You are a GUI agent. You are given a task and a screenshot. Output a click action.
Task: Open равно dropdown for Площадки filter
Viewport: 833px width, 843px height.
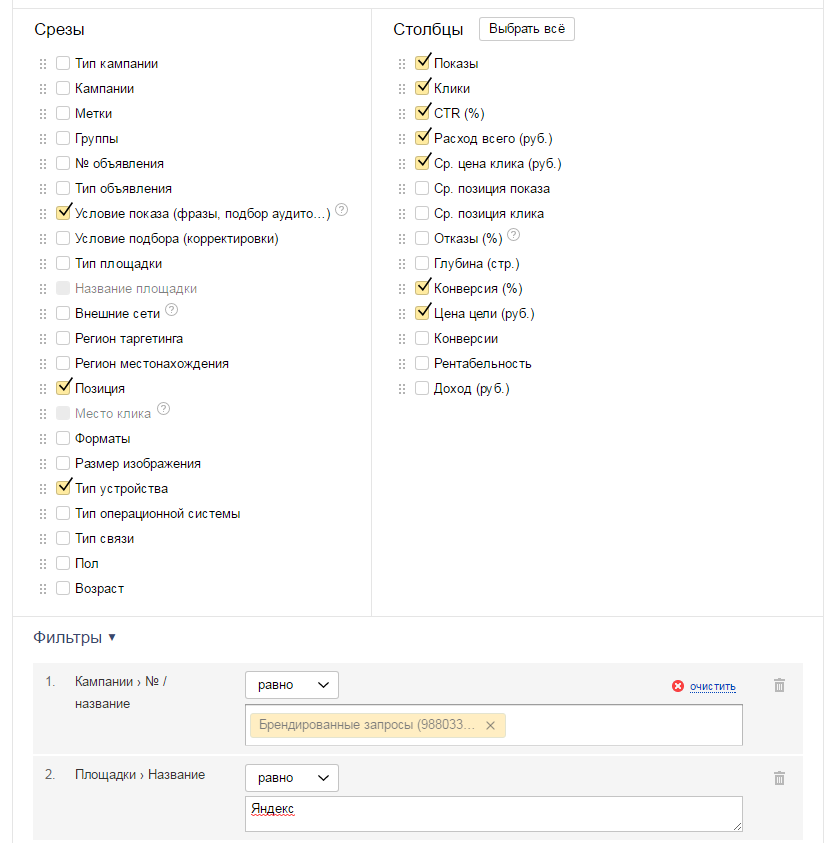point(292,778)
